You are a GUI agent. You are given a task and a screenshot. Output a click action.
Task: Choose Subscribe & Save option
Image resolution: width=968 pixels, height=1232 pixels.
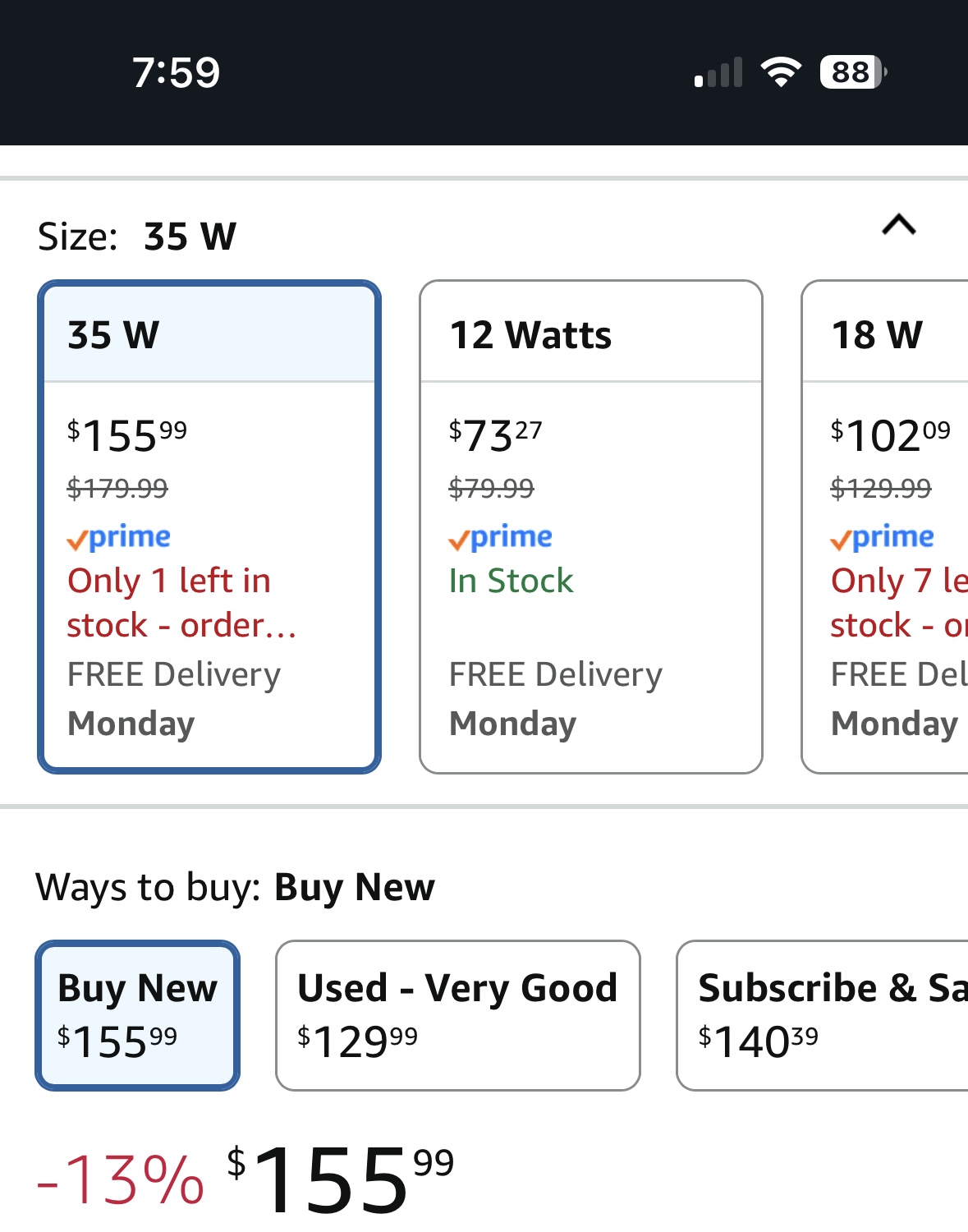click(x=823, y=1015)
